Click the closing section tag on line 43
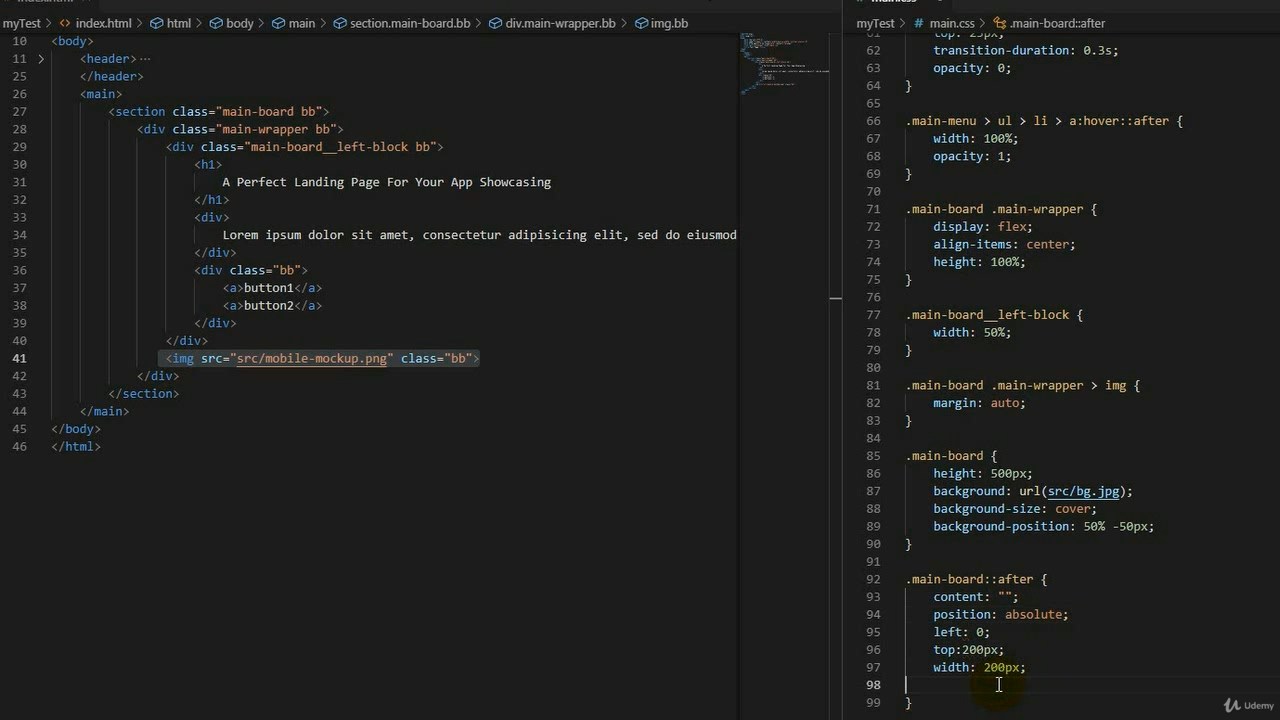The height and width of the screenshot is (720, 1280). coord(144,393)
